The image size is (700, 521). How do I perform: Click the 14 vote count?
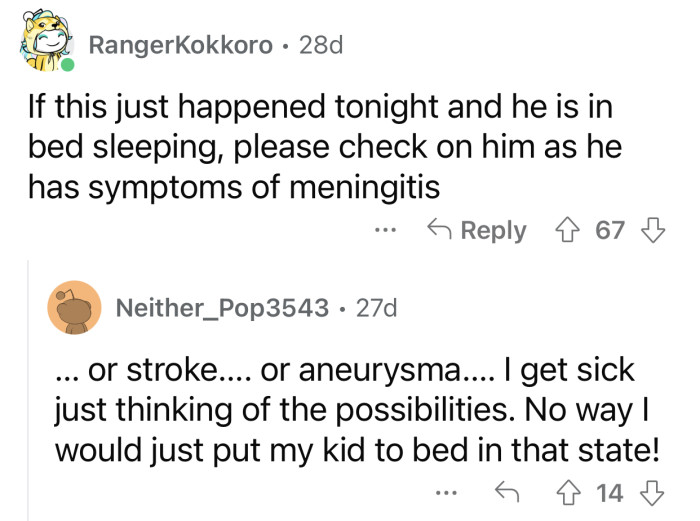click(610, 493)
